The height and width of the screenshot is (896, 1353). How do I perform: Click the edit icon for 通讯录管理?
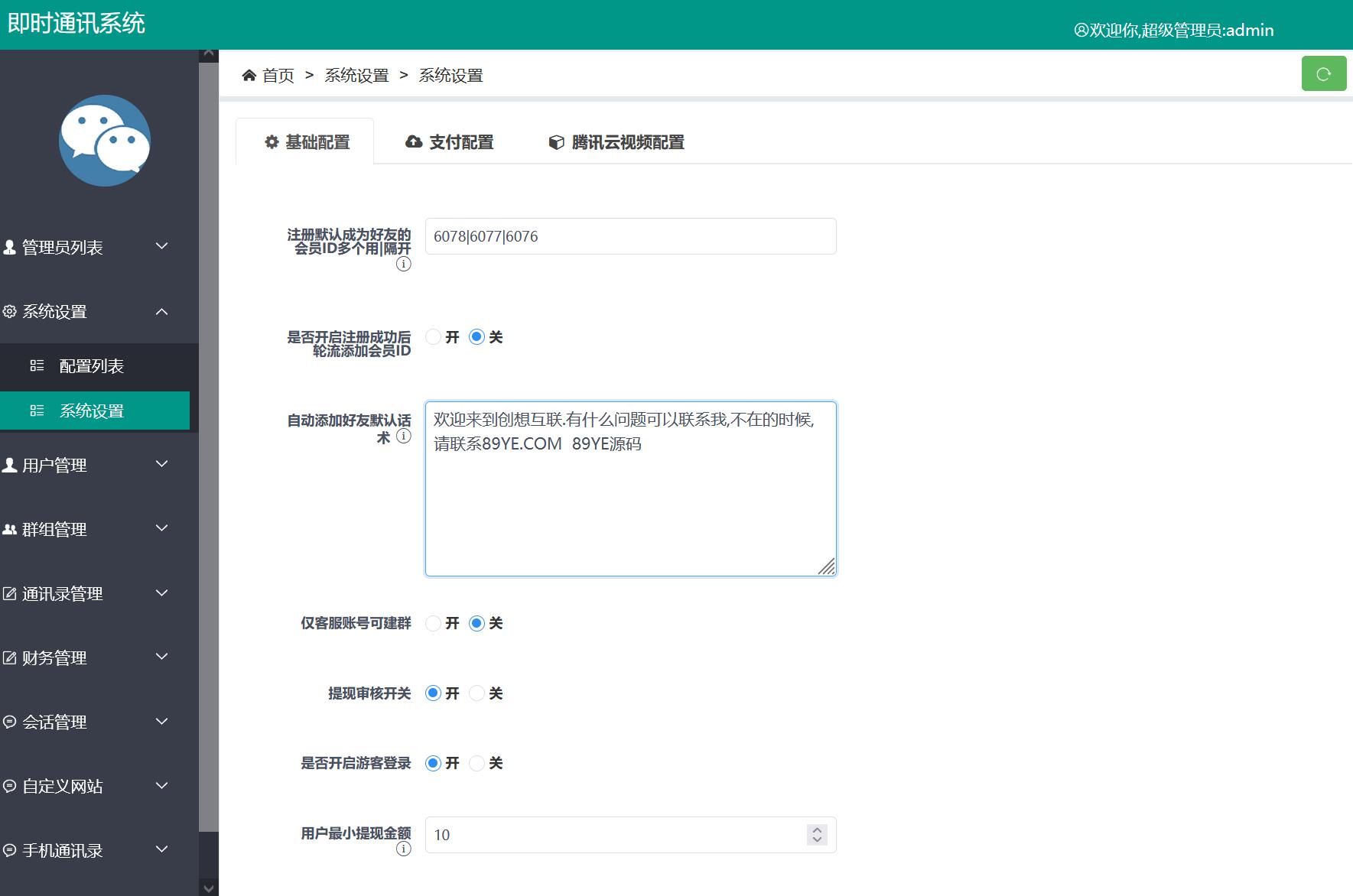pos(9,593)
